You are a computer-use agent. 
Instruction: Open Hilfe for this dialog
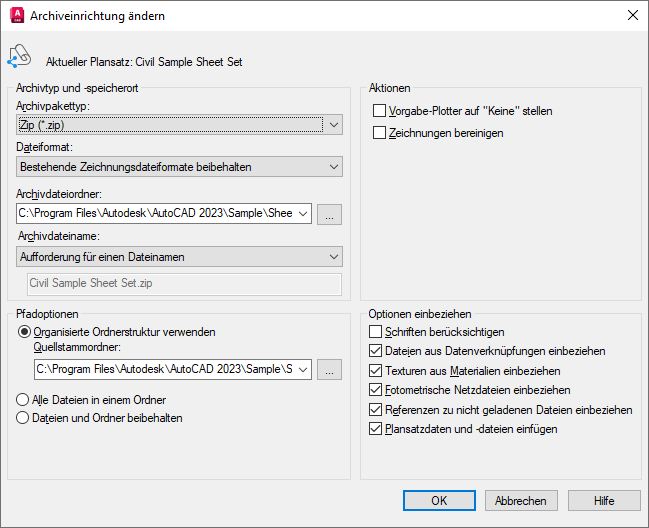pos(604,501)
